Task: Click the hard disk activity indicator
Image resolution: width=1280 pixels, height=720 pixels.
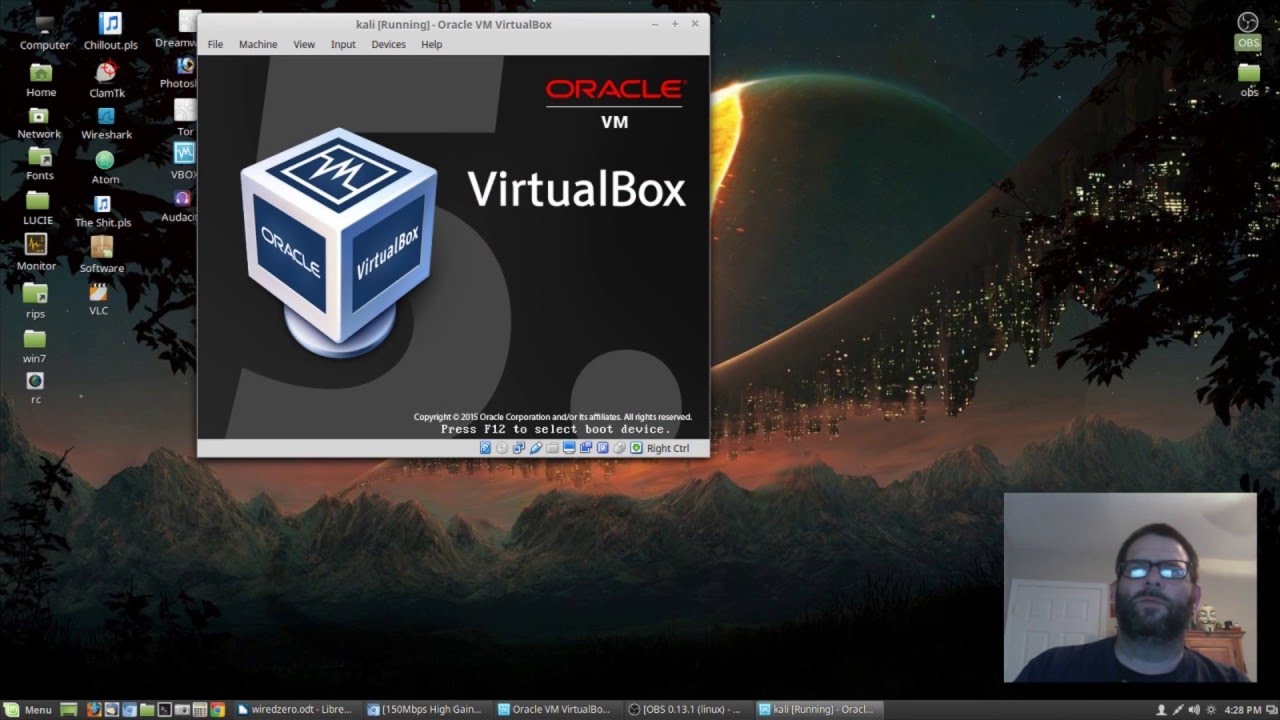Action: click(485, 448)
